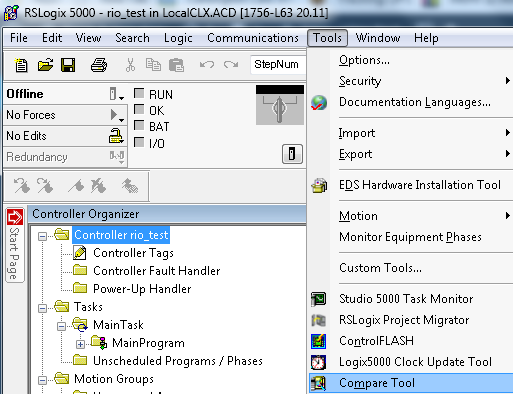Click the StepNum search input field

click(x=278, y=64)
